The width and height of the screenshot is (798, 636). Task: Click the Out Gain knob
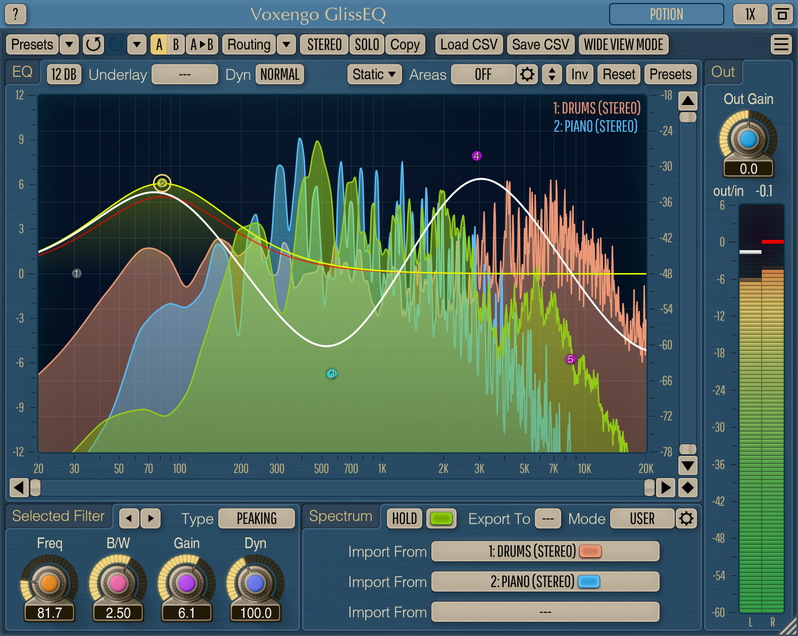tap(748, 138)
